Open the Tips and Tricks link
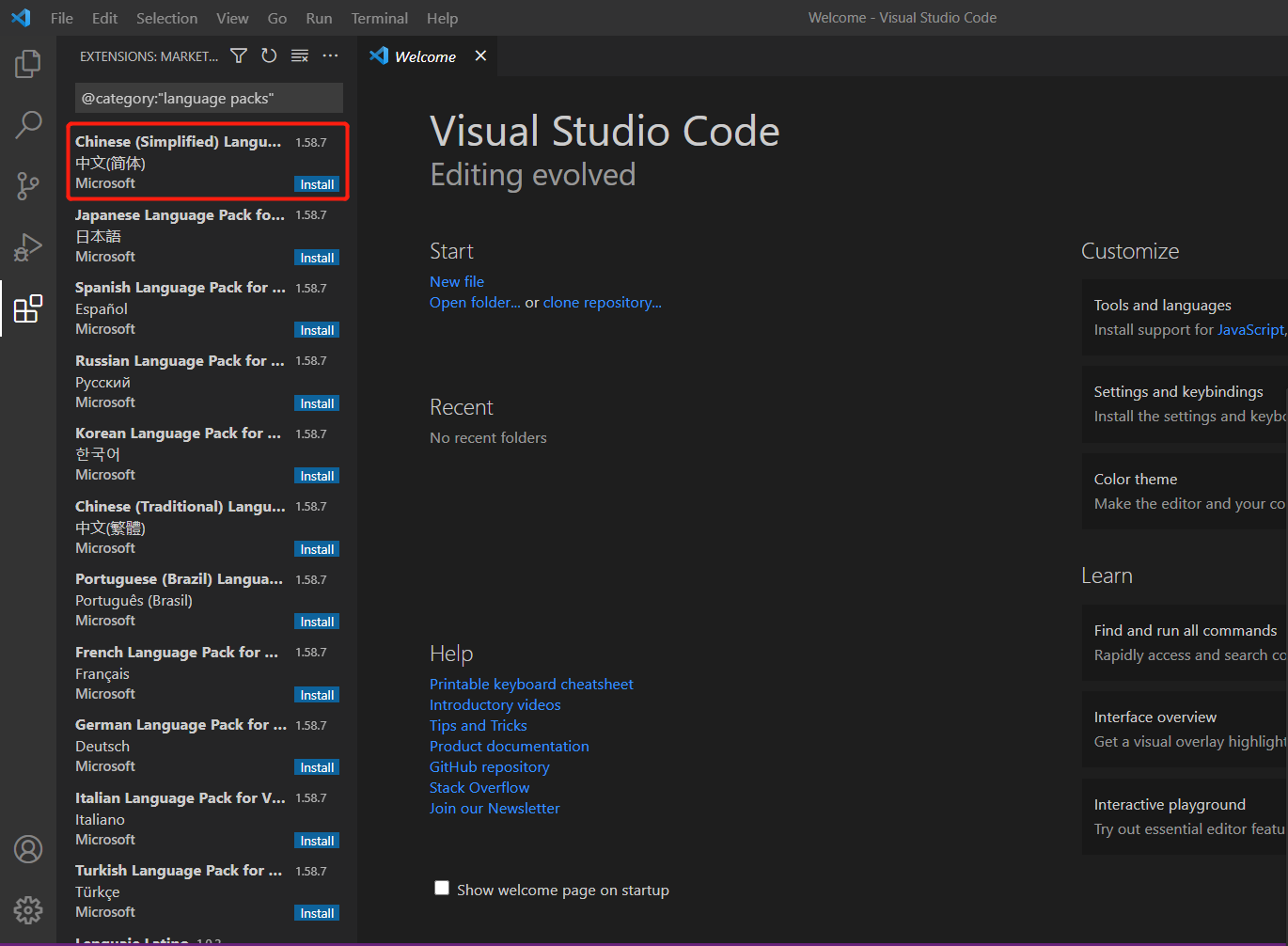Image resolution: width=1288 pixels, height=946 pixels. 478,725
